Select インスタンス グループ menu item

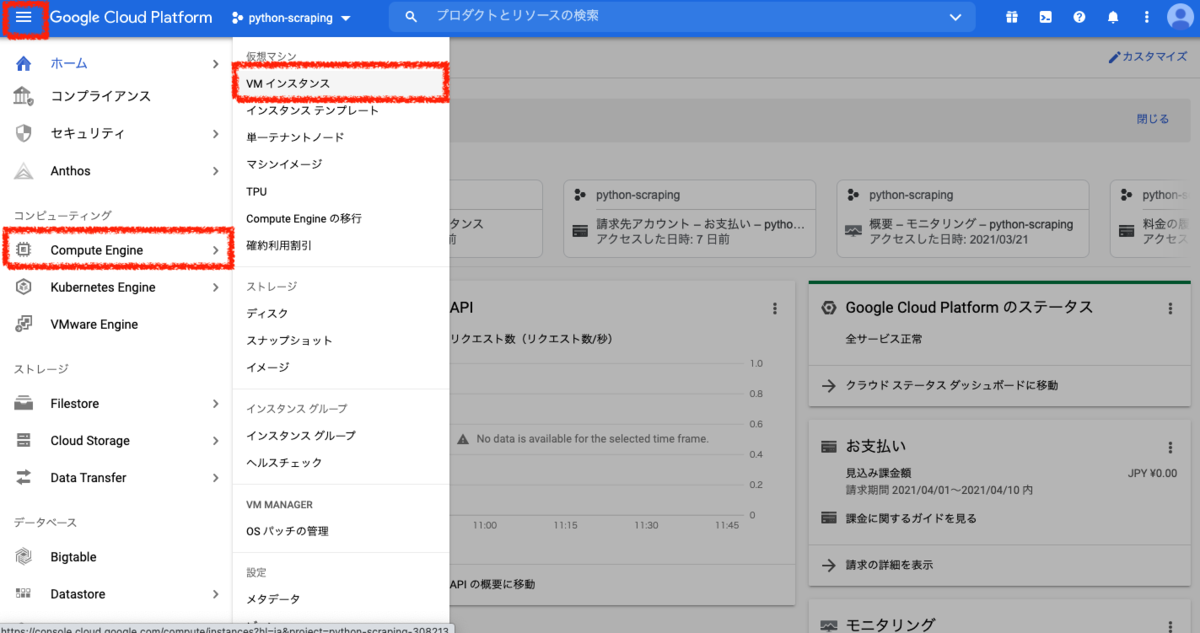pos(341,436)
